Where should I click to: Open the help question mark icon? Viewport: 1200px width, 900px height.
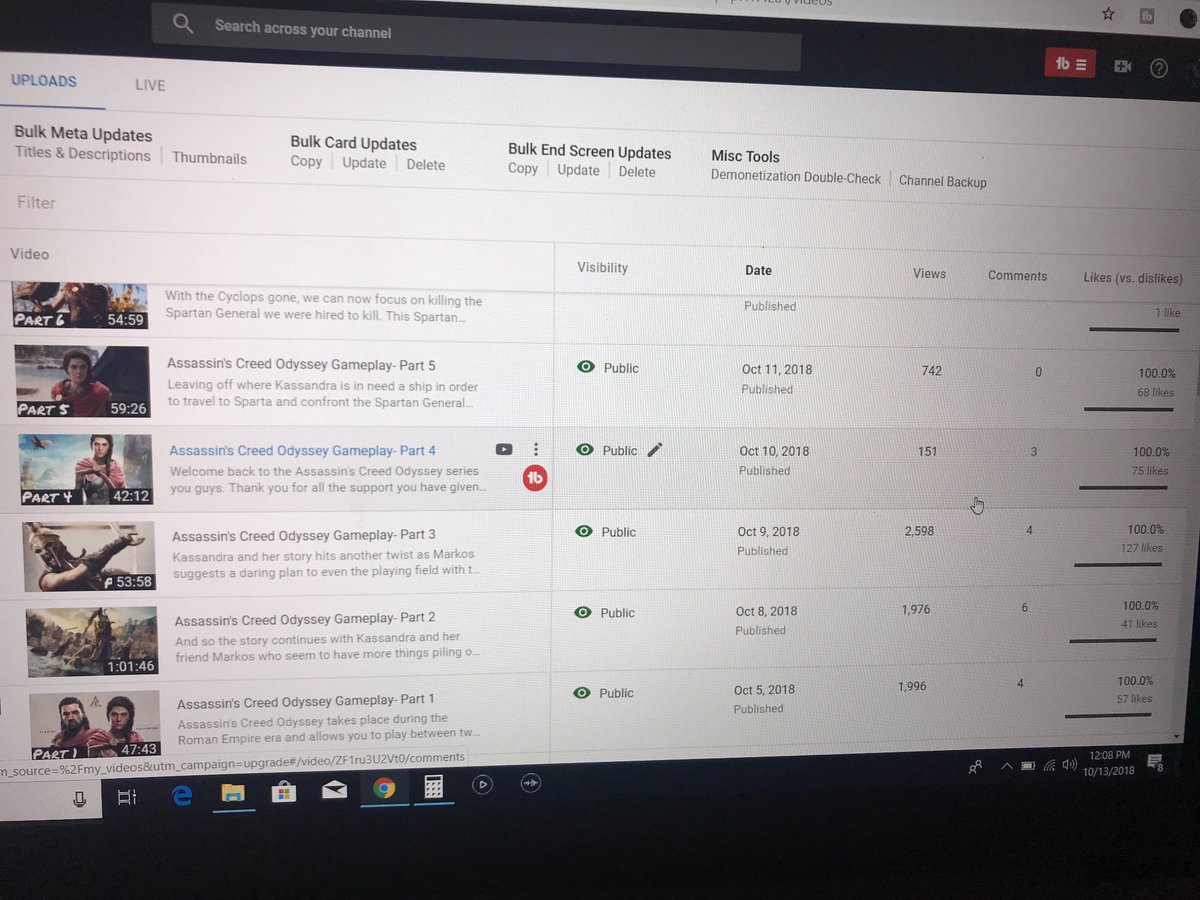(x=1158, y=68)
